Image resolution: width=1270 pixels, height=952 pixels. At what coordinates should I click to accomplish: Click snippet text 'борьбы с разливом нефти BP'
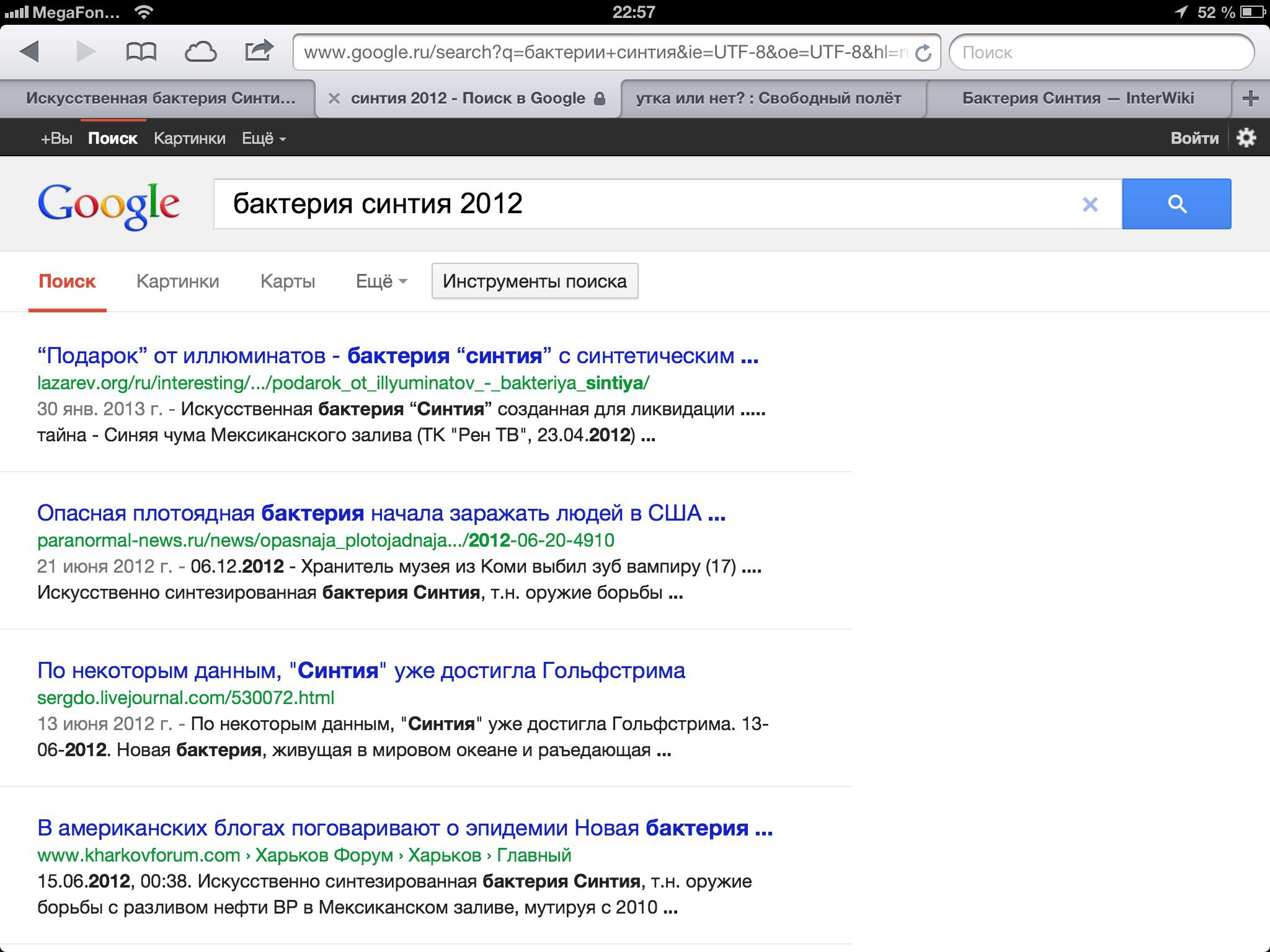167,907
